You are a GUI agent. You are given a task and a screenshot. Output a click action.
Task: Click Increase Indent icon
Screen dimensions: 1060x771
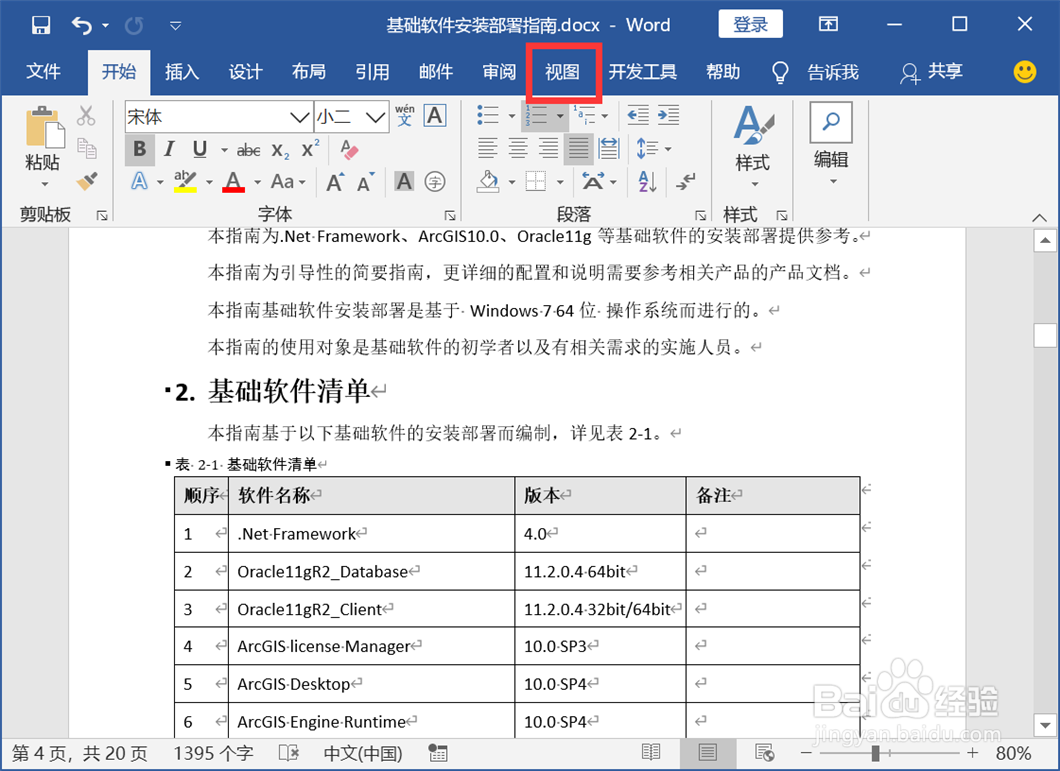(x=669, y=115)
